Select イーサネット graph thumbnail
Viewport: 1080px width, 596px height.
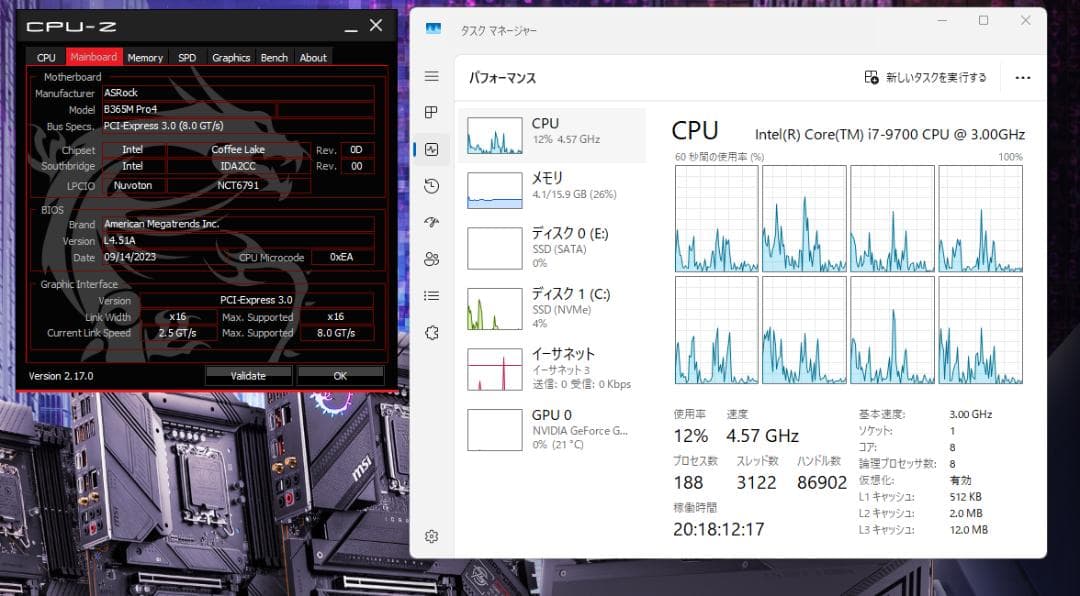tap(495, 369)
